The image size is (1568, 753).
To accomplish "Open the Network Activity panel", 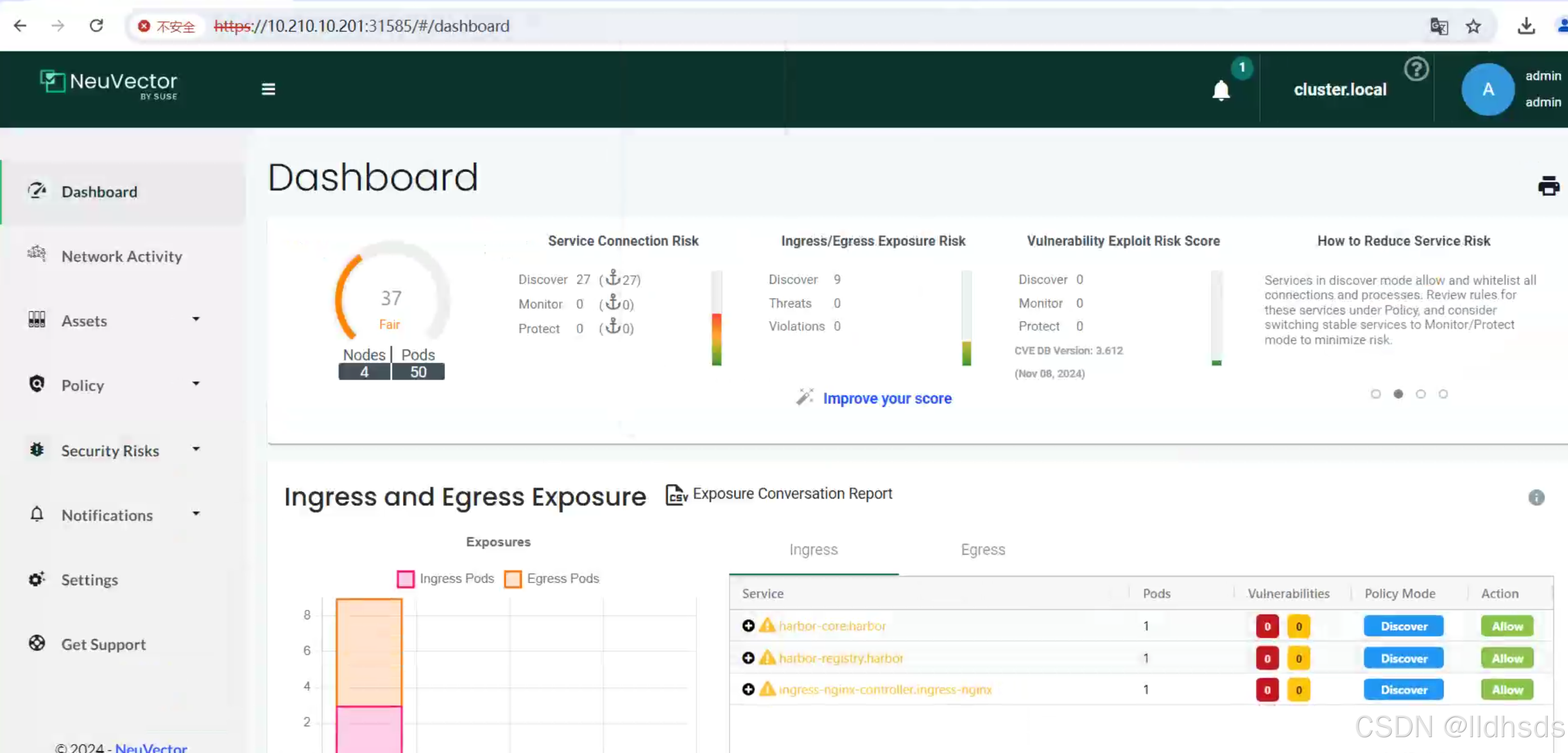I will (x=121, y=255).
